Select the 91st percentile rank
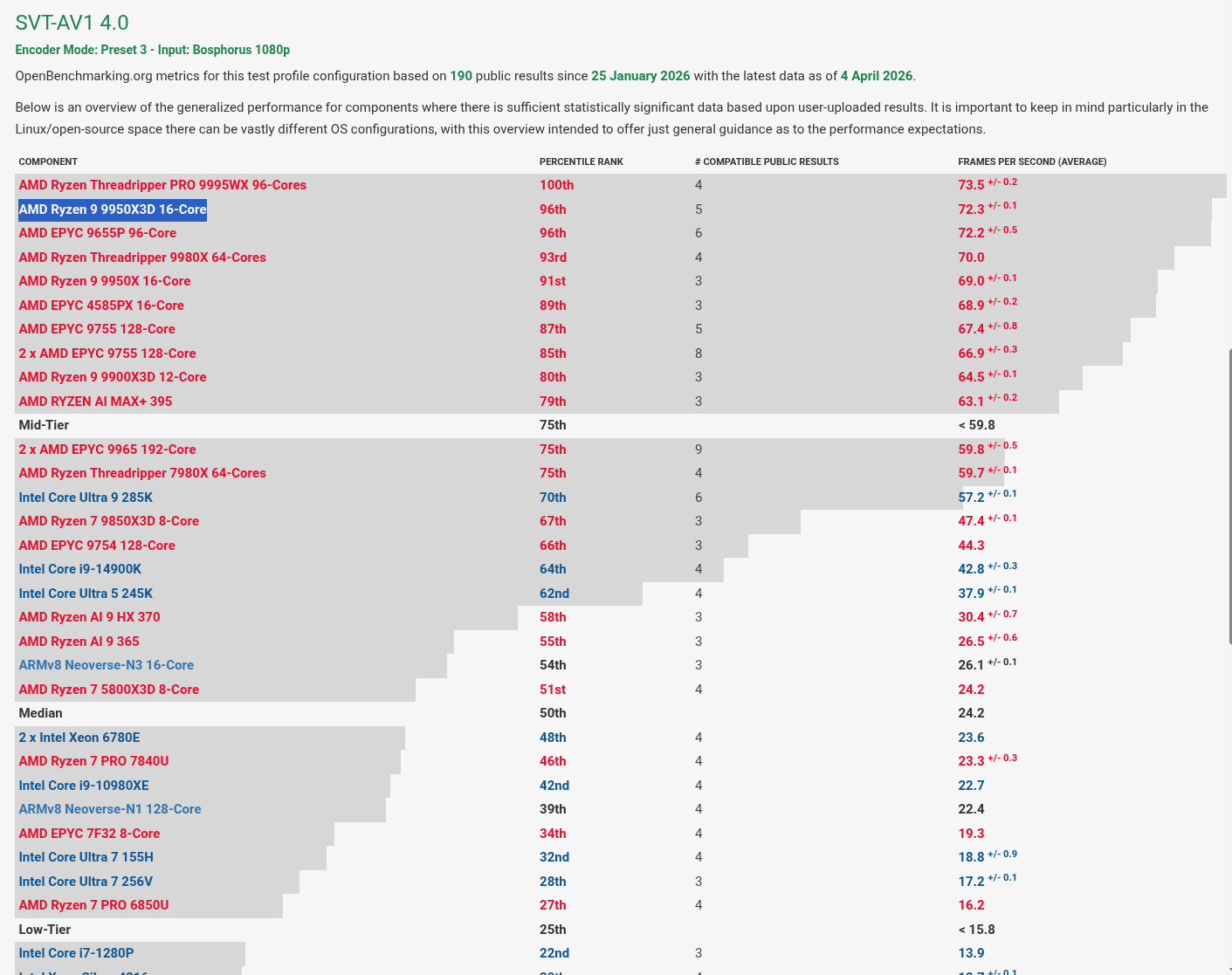The width and height of the screenshot is (1232, 975). (x=553, y=281)
